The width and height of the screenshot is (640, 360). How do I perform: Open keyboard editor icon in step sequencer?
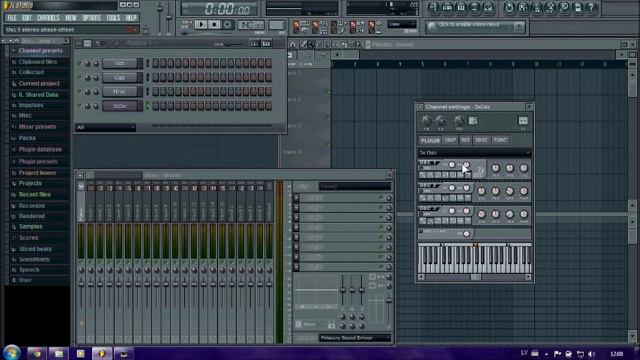[266, 44]
